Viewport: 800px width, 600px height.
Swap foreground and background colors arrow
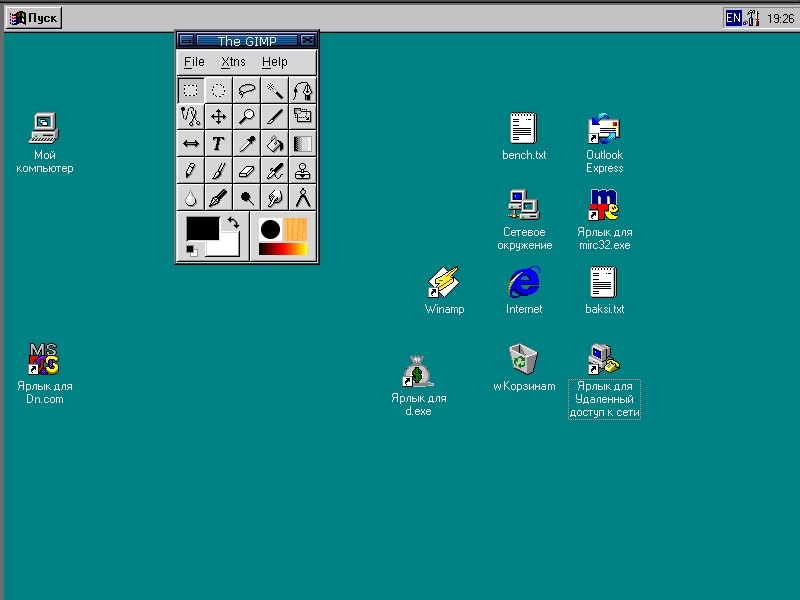coord(233,222)
